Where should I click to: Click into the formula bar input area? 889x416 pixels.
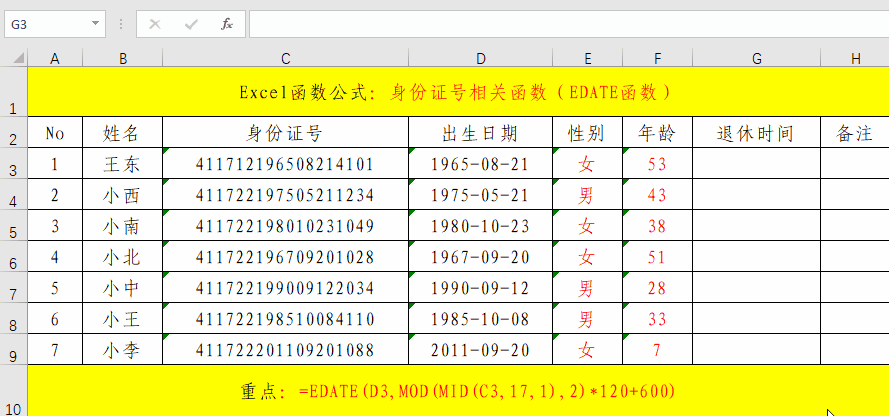point(569,24)
